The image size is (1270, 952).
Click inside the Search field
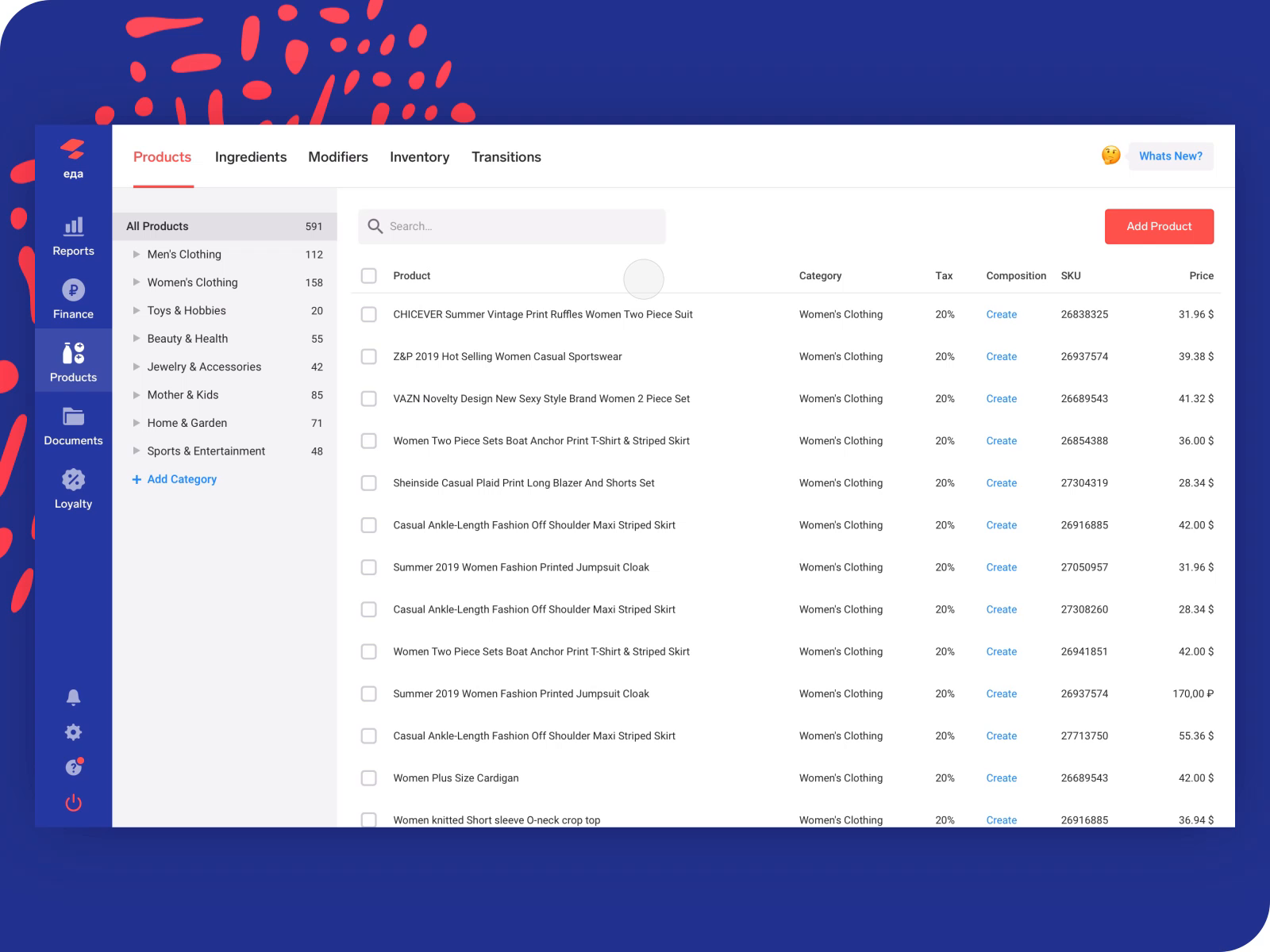point(512,226)
